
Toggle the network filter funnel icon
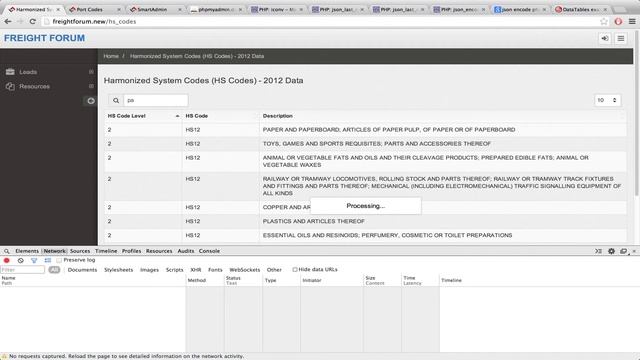coord(34,260)
